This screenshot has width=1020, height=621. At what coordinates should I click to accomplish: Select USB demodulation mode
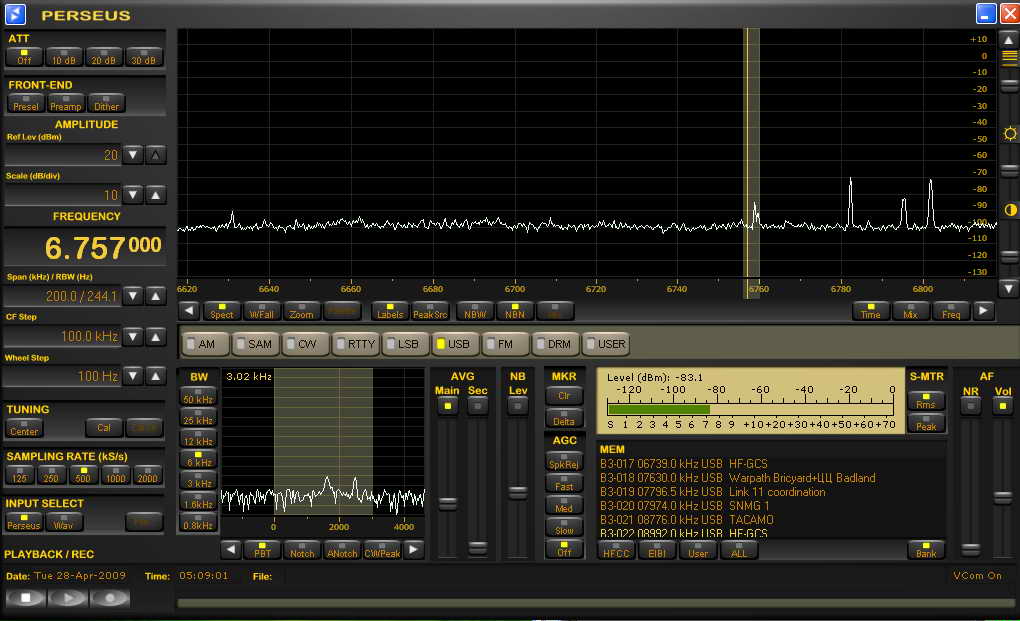[456, 344]
